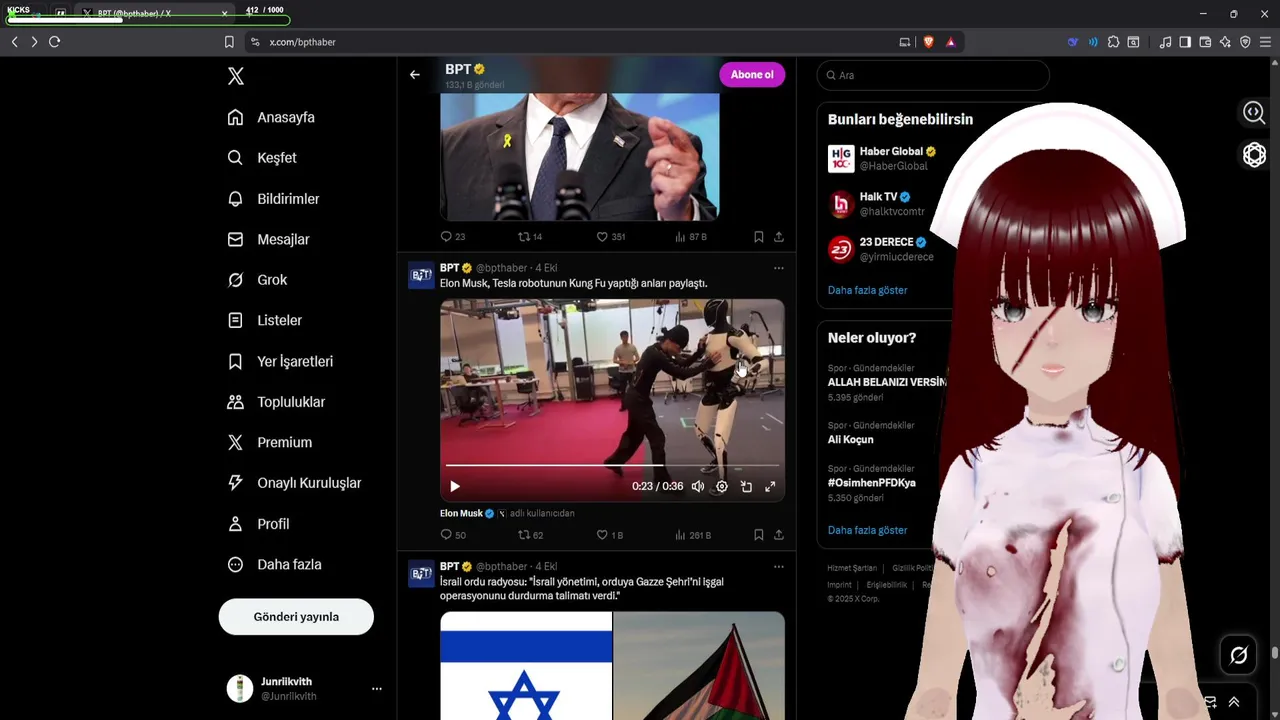Open Grok from the sidebar
The height and width of the screenshot is (720, 1280).
(x=257, y=280)
